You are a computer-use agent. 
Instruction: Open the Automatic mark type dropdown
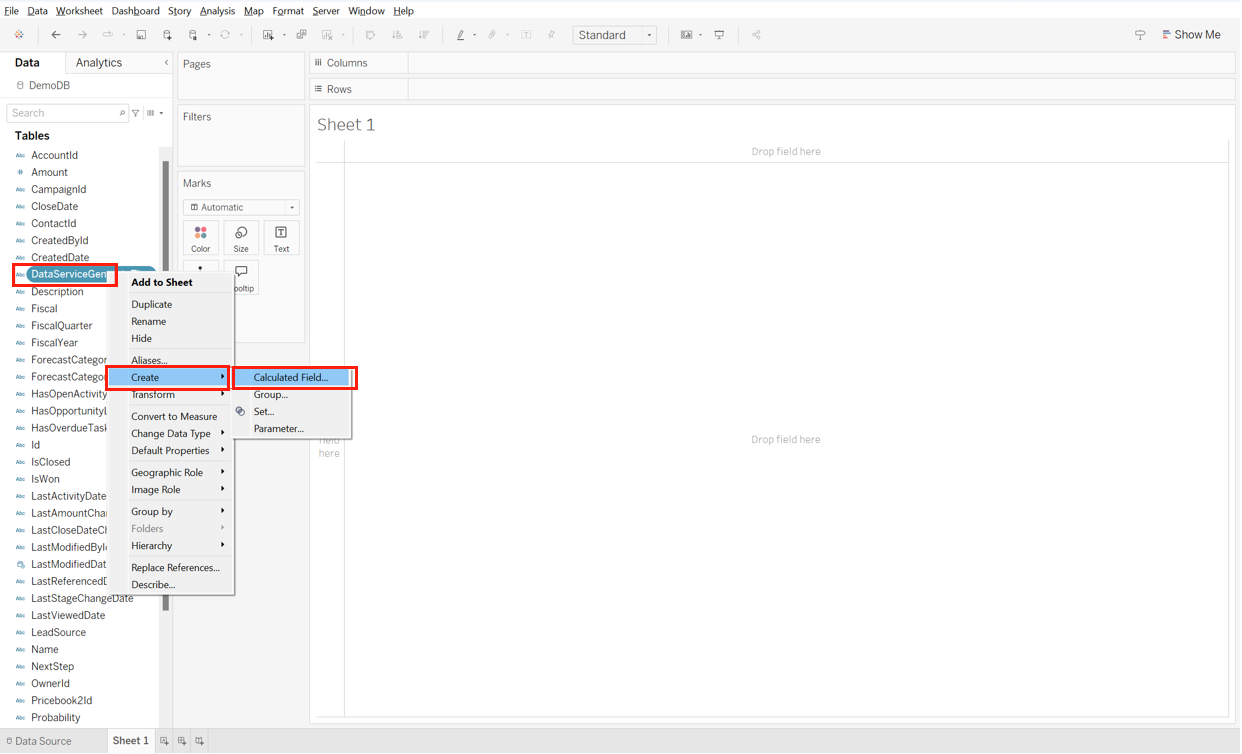point(290,207)
